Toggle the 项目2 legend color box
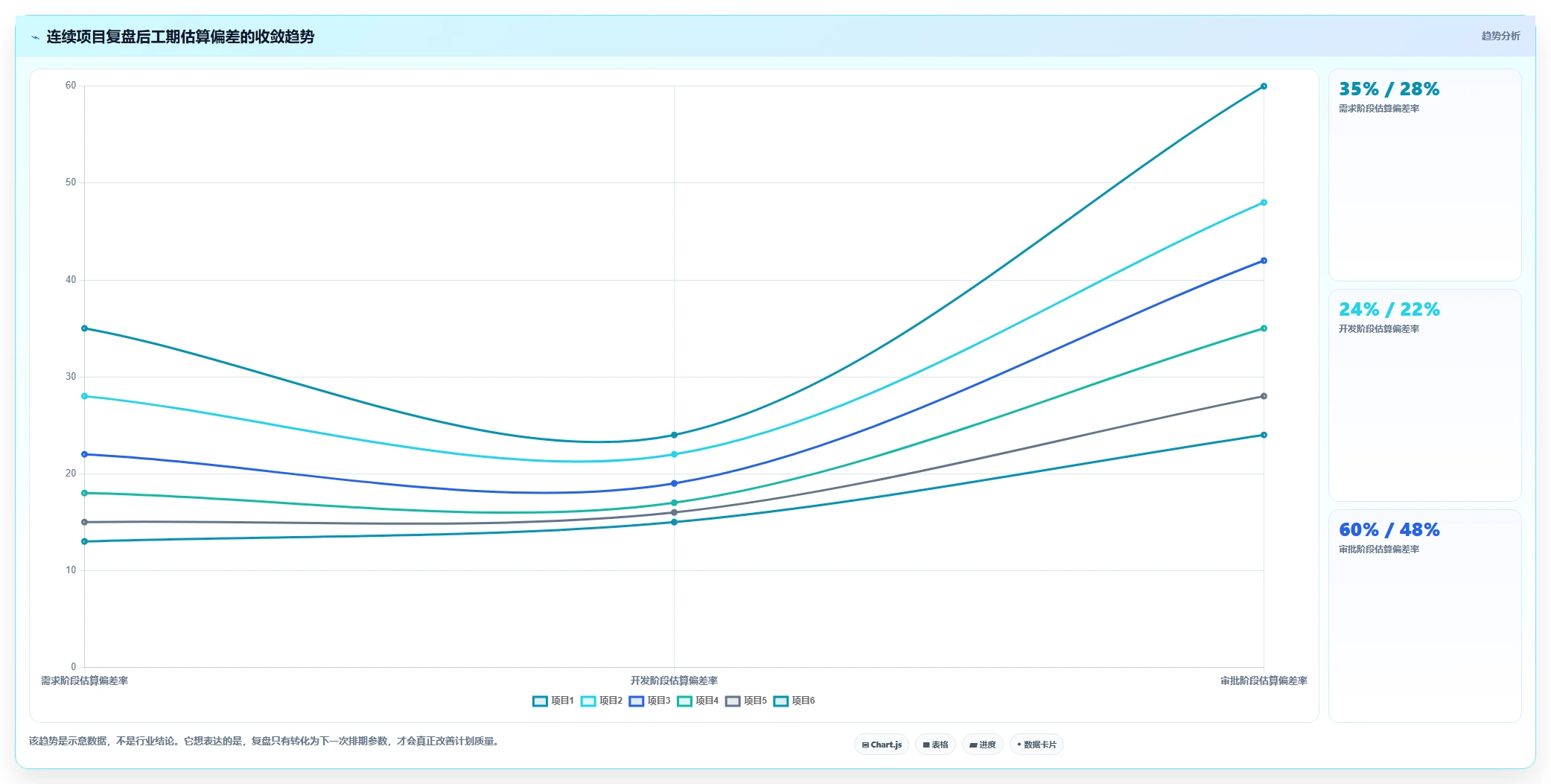The width and height of the screenshot is (1551, 784). coord(588,701)
